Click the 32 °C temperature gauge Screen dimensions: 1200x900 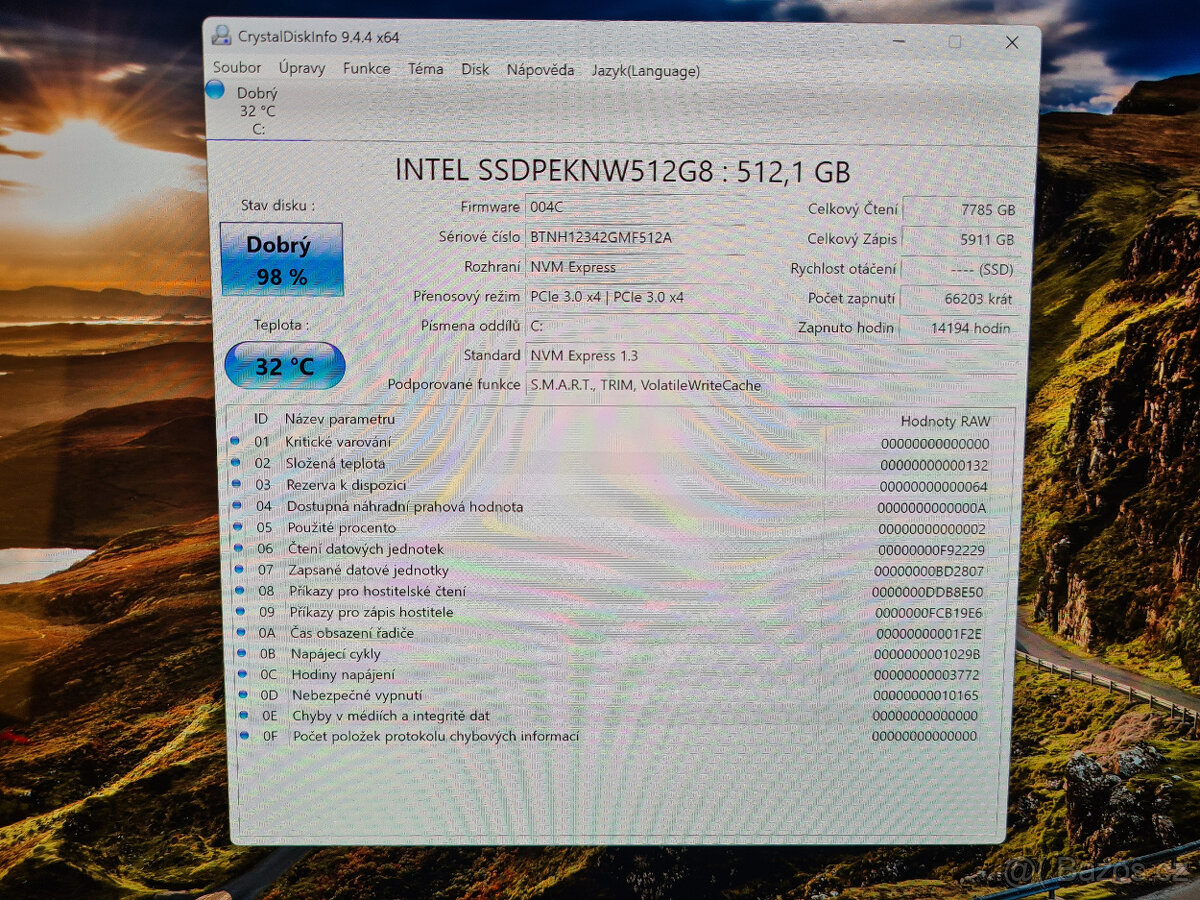[286, 365]
